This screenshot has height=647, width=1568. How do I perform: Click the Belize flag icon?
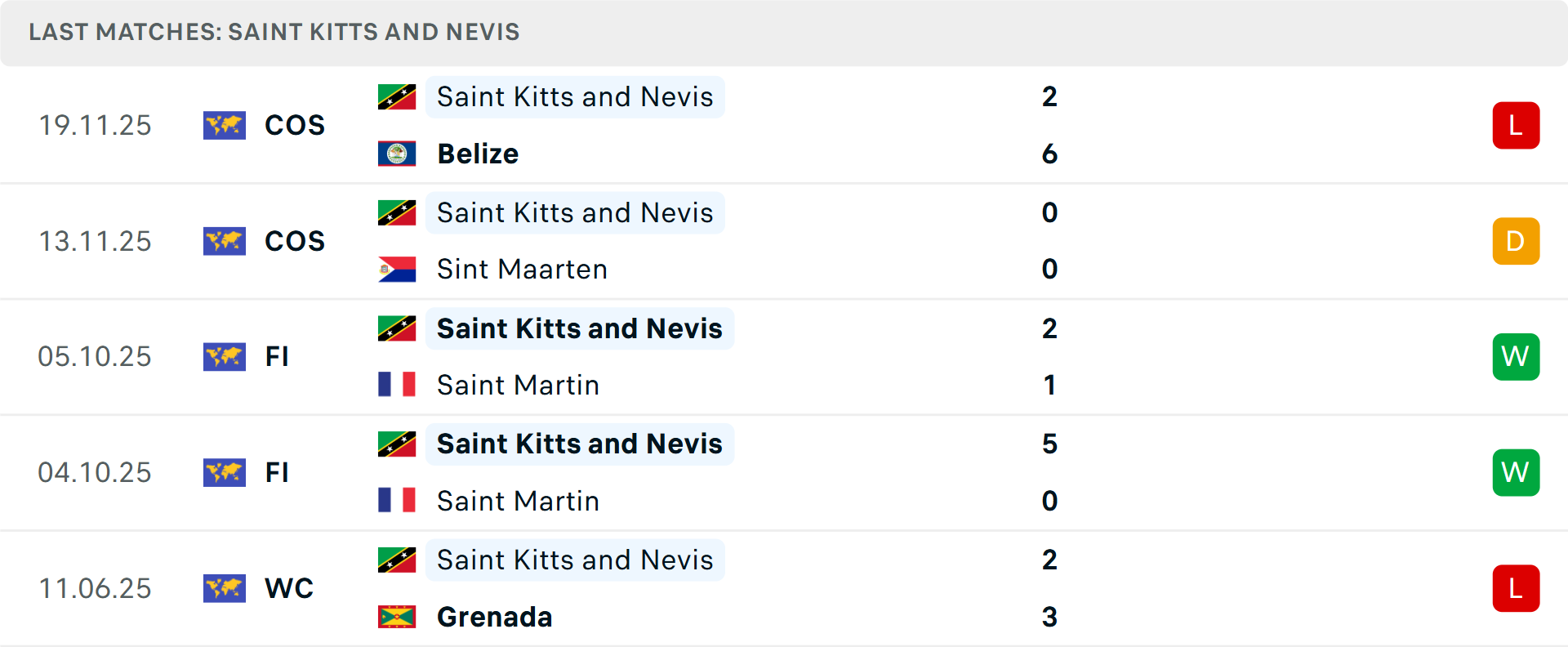click(x=397, y=154)
